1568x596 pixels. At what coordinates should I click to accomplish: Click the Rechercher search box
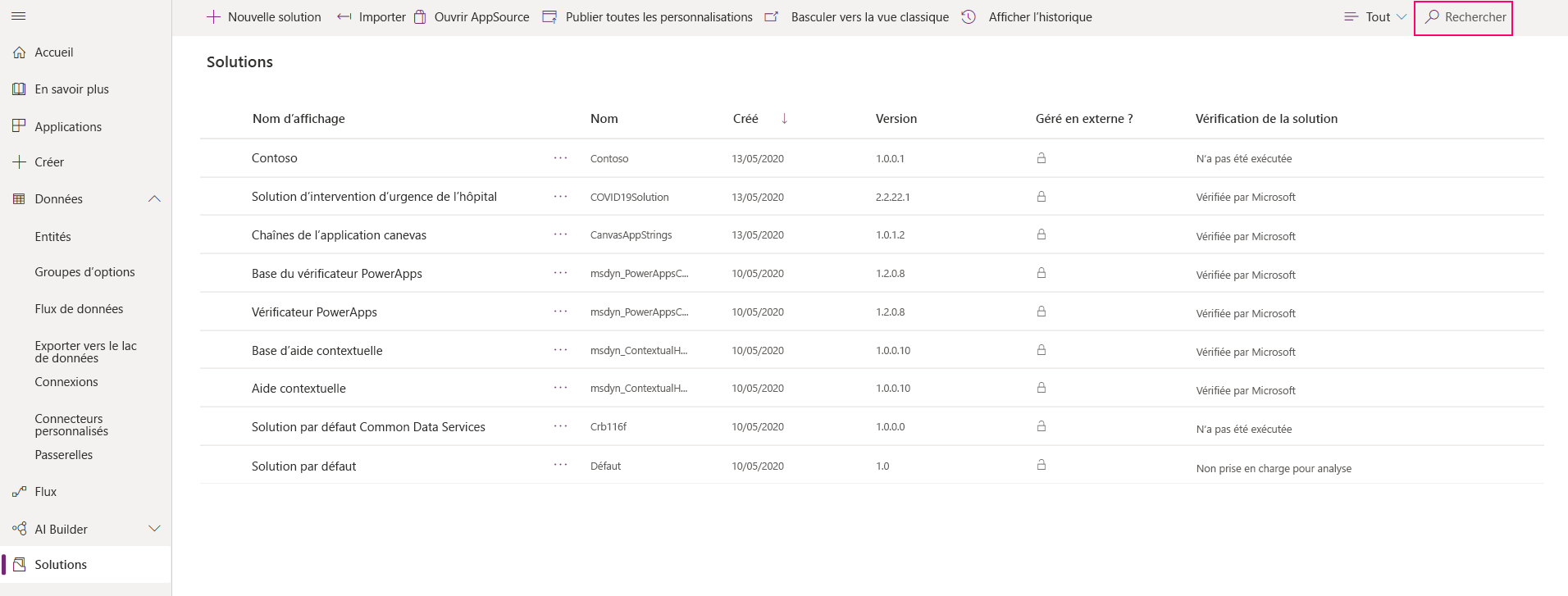click(1464, 17)
